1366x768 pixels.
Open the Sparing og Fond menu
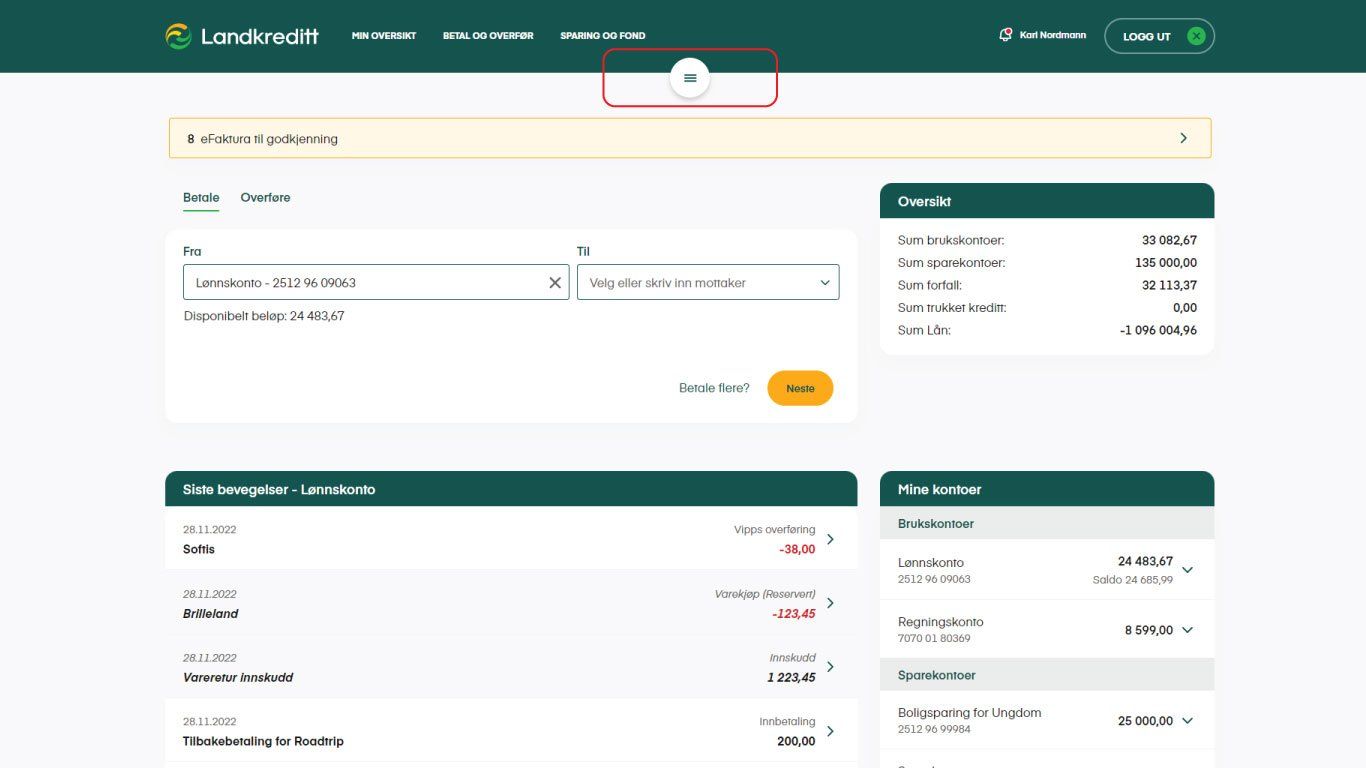(x=602, y=35)
